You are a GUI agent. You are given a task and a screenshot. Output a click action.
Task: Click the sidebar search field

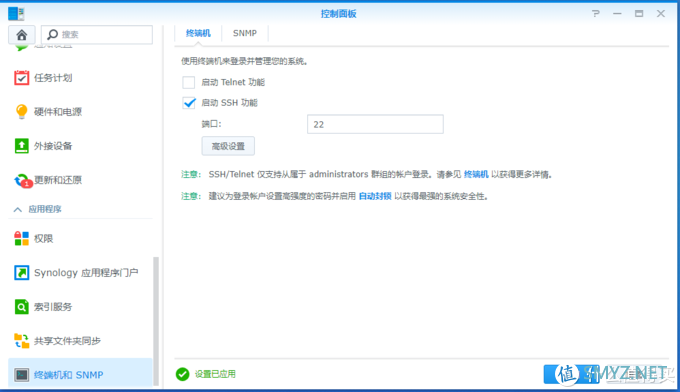pos(97,35)
